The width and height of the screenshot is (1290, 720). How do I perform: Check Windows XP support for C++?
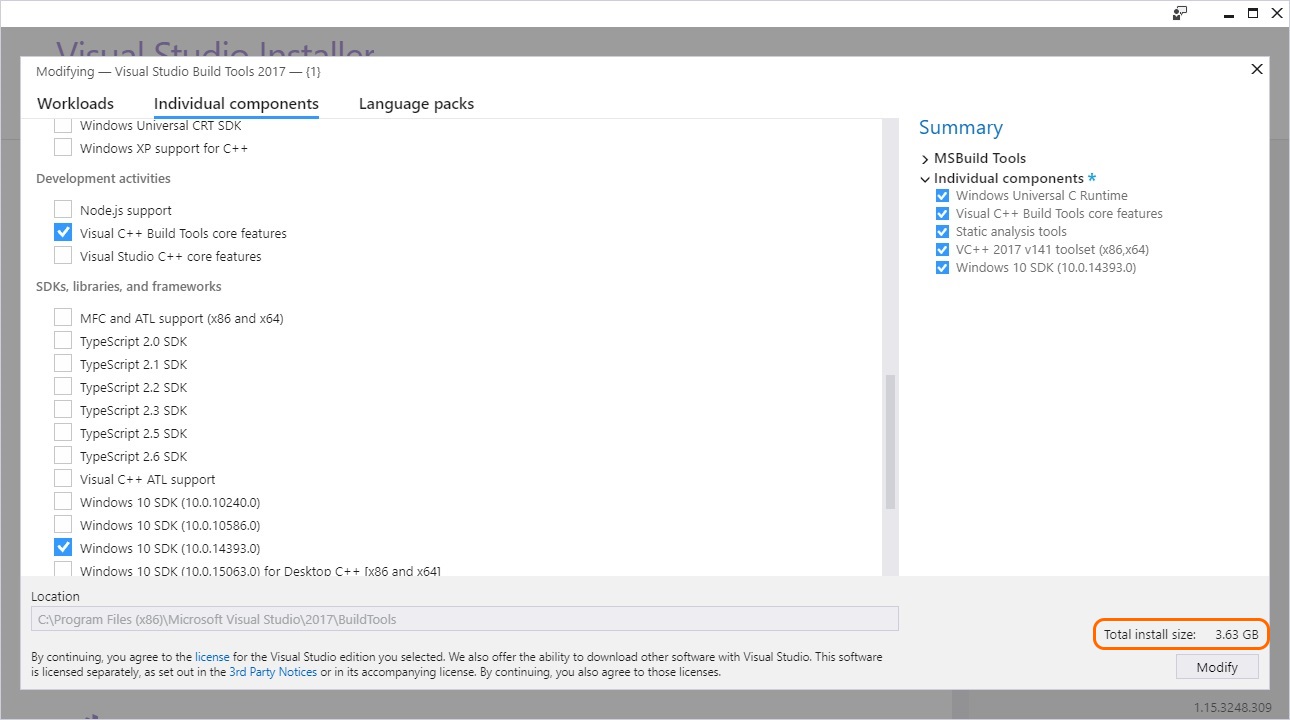click(63, 147)
